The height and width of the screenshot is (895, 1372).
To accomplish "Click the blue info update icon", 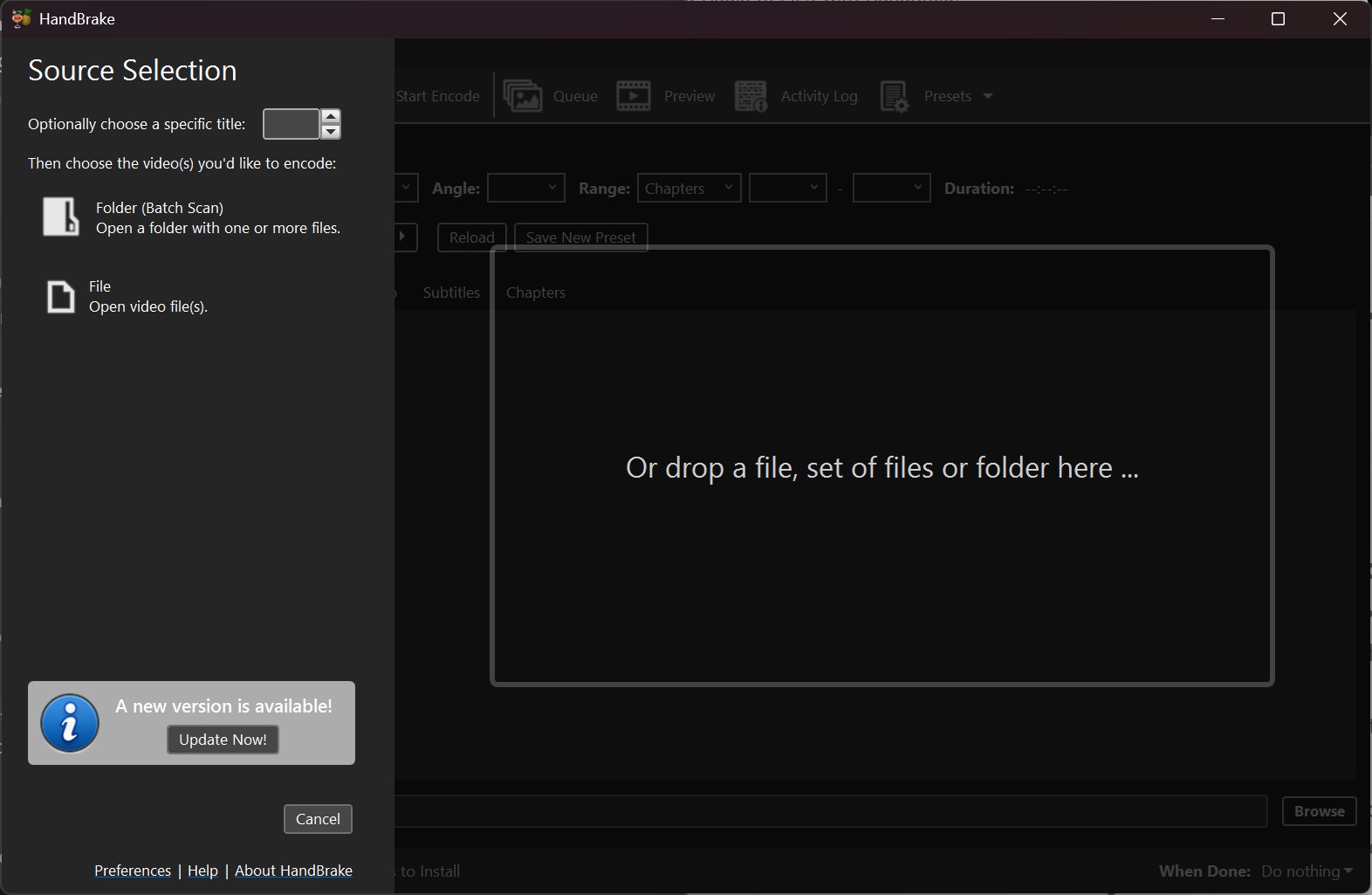I will 70,723.
